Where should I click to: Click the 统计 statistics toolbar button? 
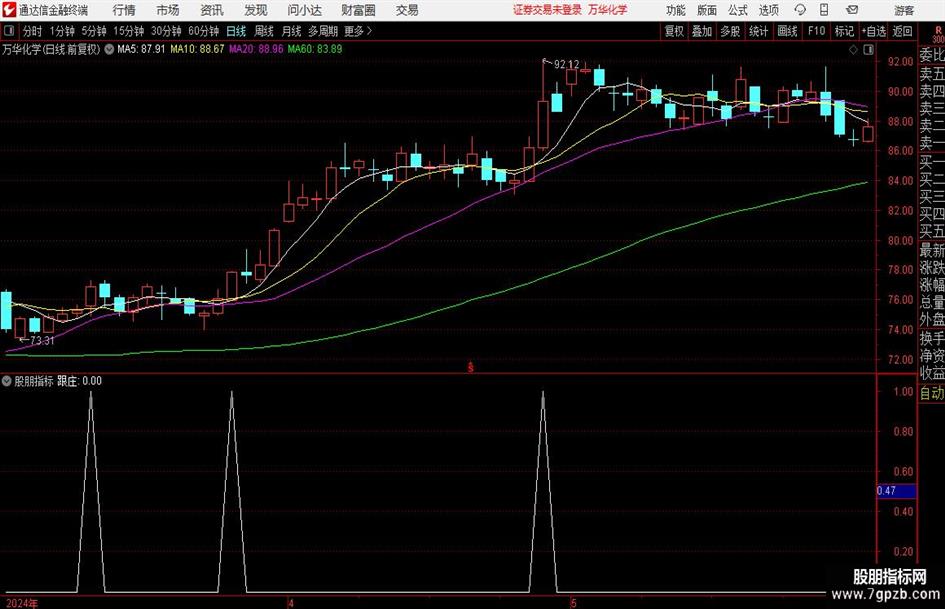[x=759, y=31]
